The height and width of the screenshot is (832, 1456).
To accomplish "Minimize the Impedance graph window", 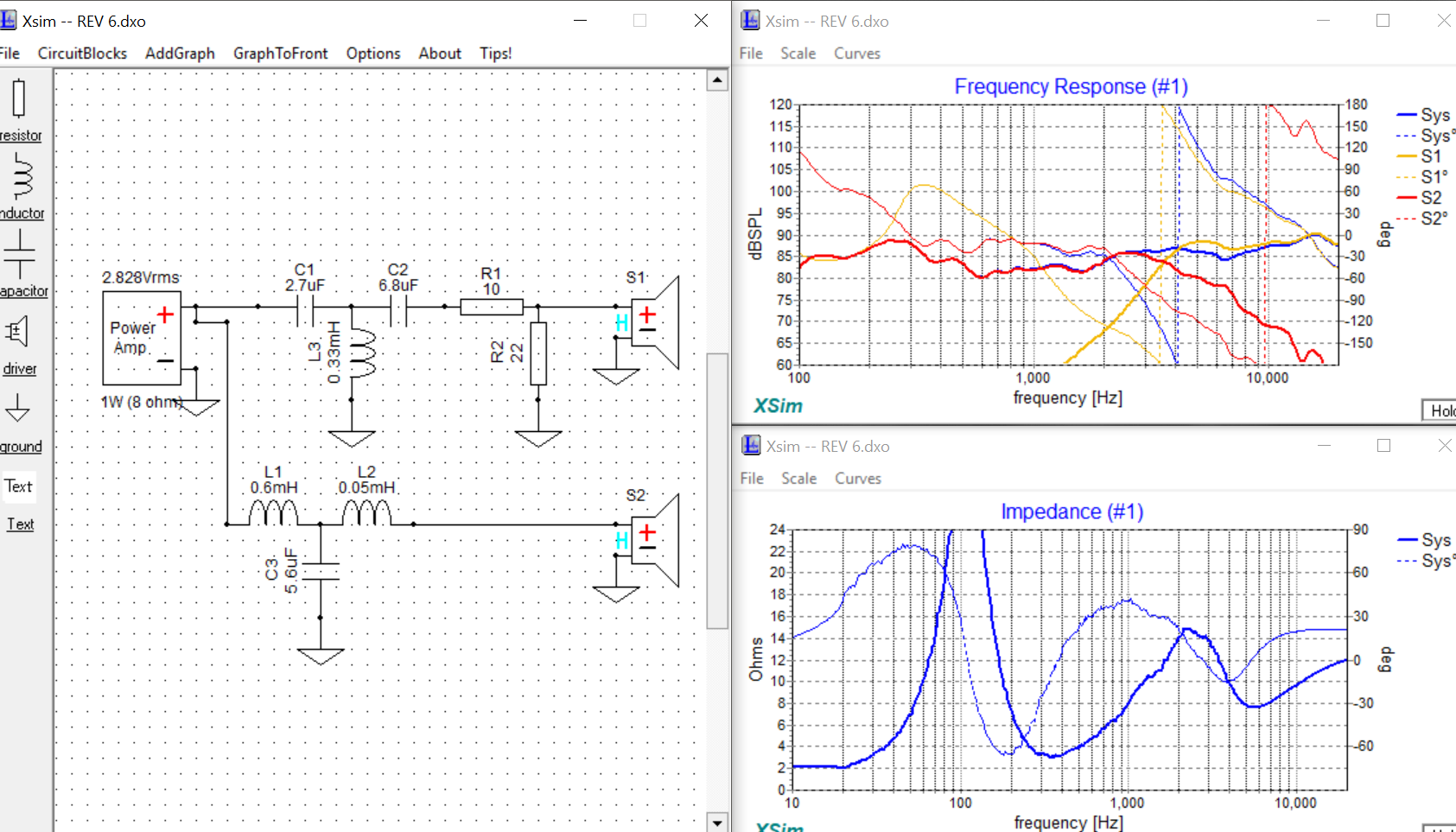I will point(1324,445).
